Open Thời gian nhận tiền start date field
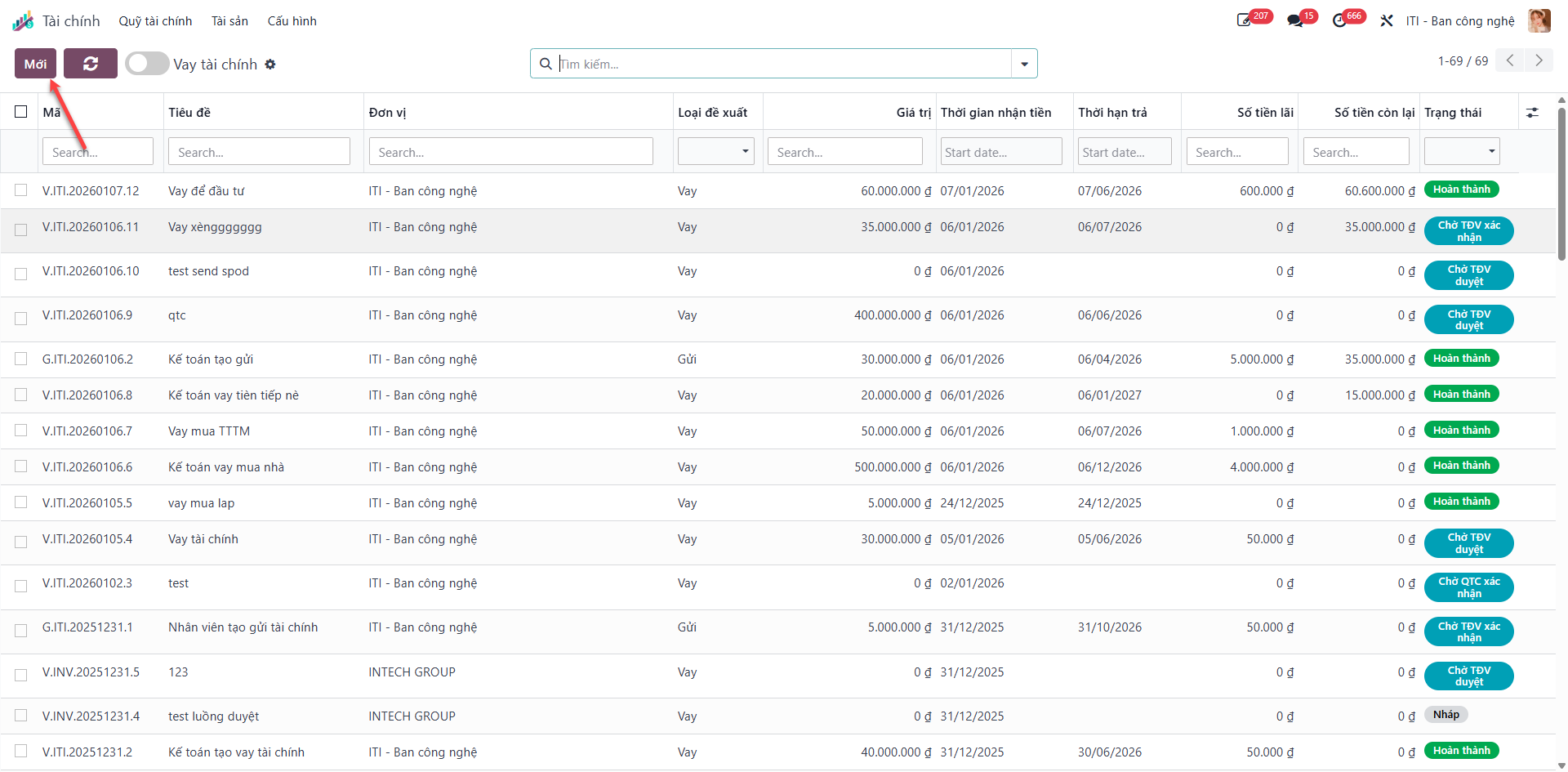1568x772 pixels. point(1001,151)
